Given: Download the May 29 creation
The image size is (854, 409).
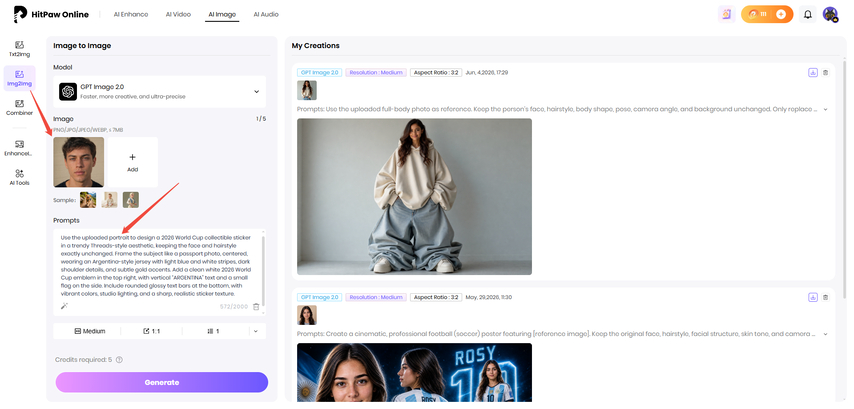Looking at the screenshot, I should [x=813, y=297].
